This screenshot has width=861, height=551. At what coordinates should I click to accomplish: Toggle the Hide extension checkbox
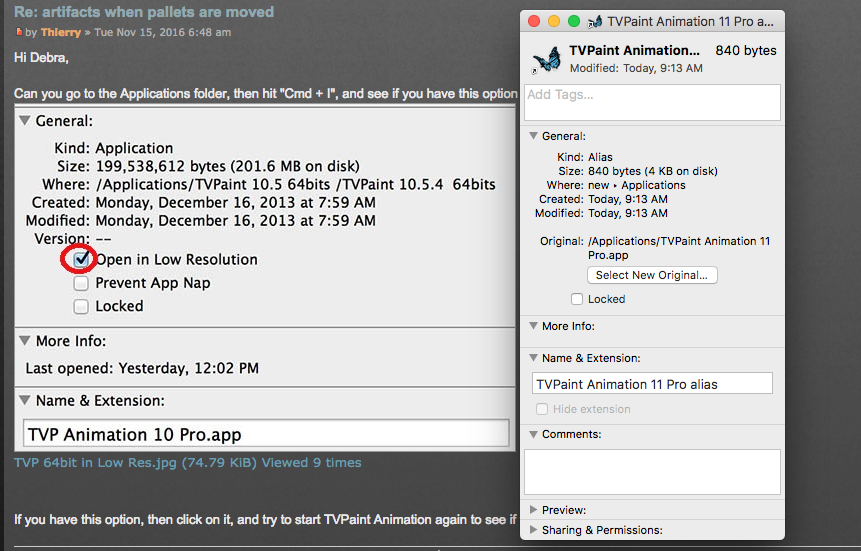pos(542,409)
